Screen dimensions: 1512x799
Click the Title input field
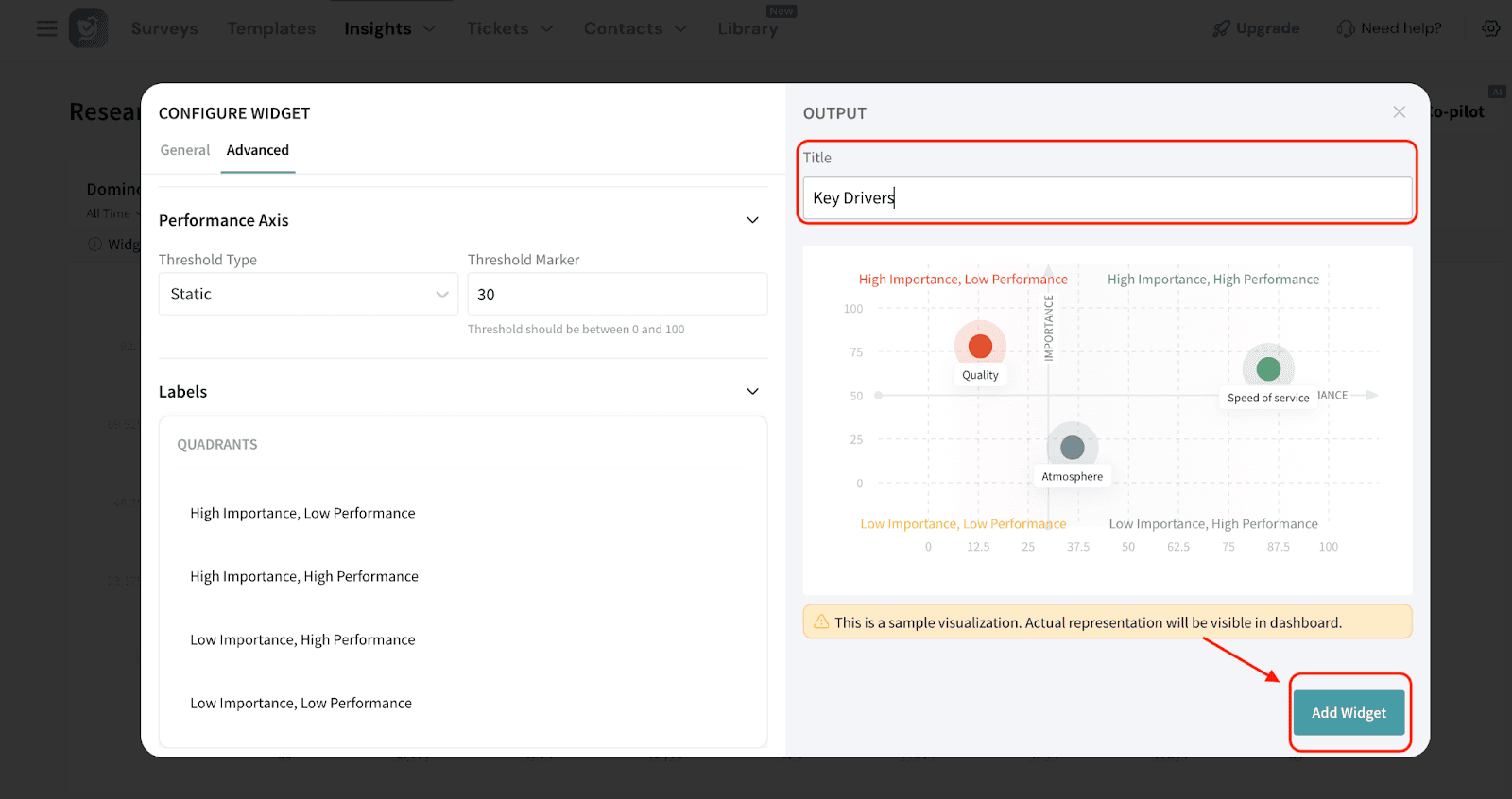pos(1107,198)
